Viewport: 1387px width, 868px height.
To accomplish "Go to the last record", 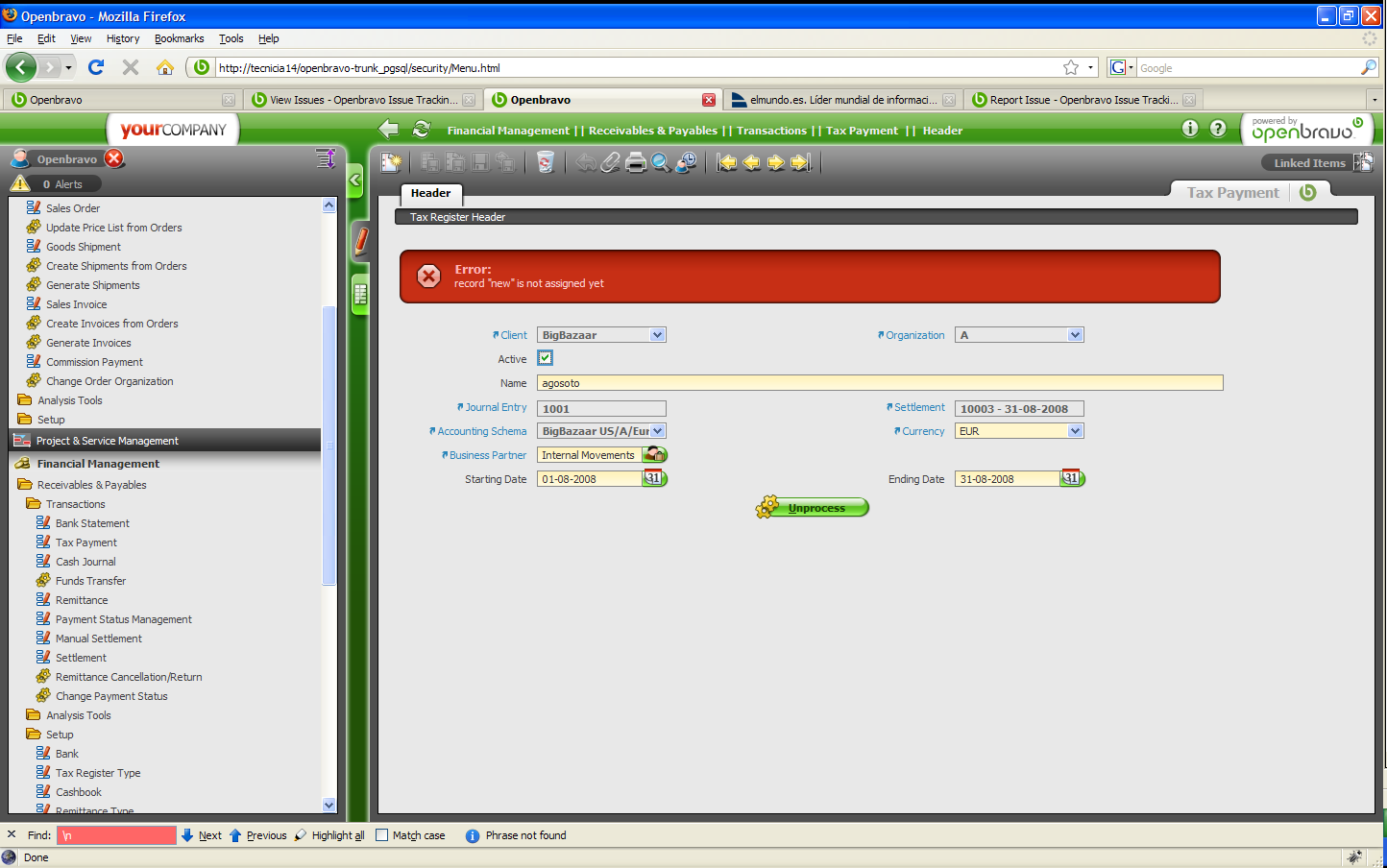I will click(801, 162).
